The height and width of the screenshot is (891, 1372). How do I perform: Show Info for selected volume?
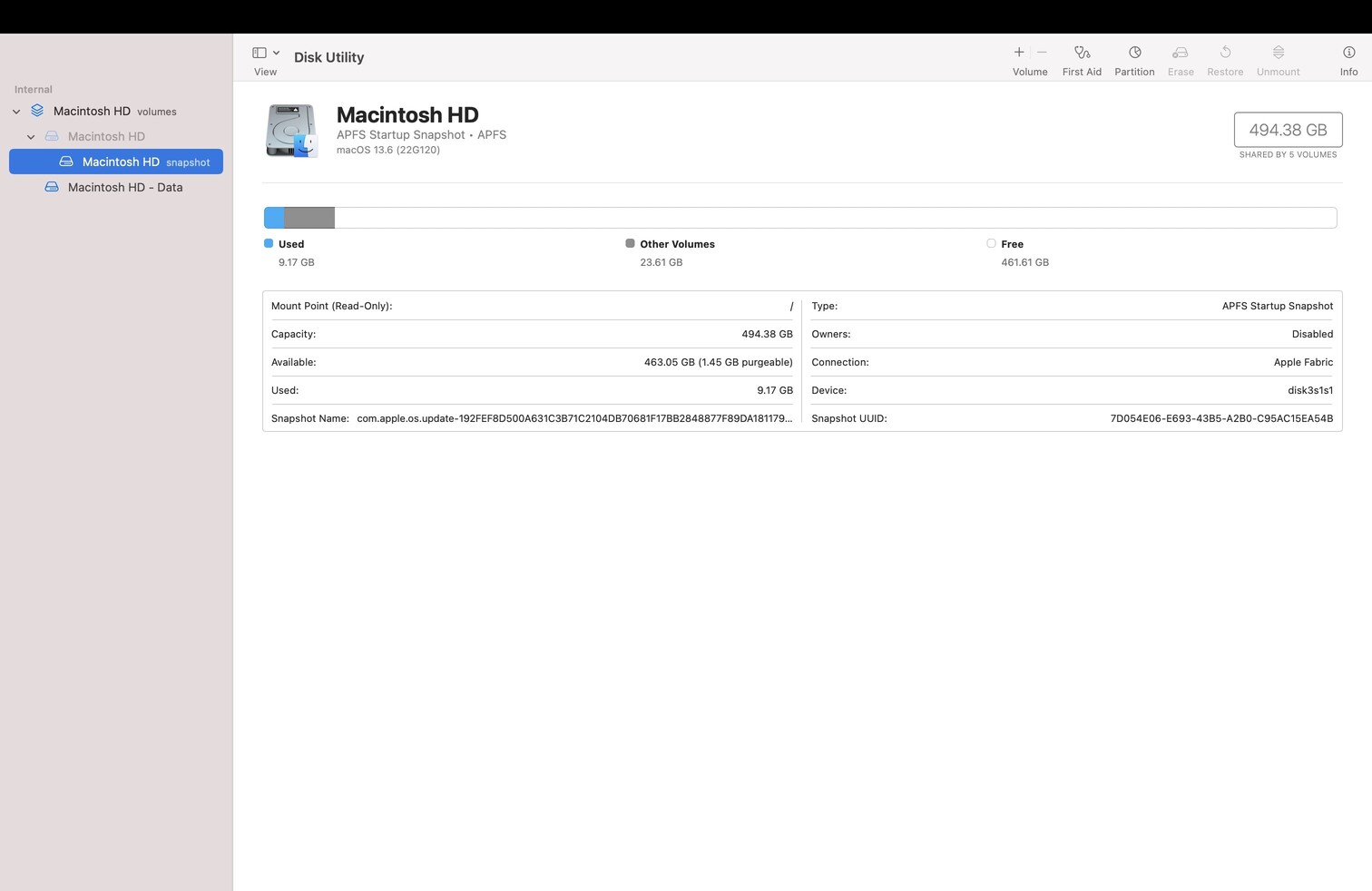pyautogui.click(x=1348, y=53)
